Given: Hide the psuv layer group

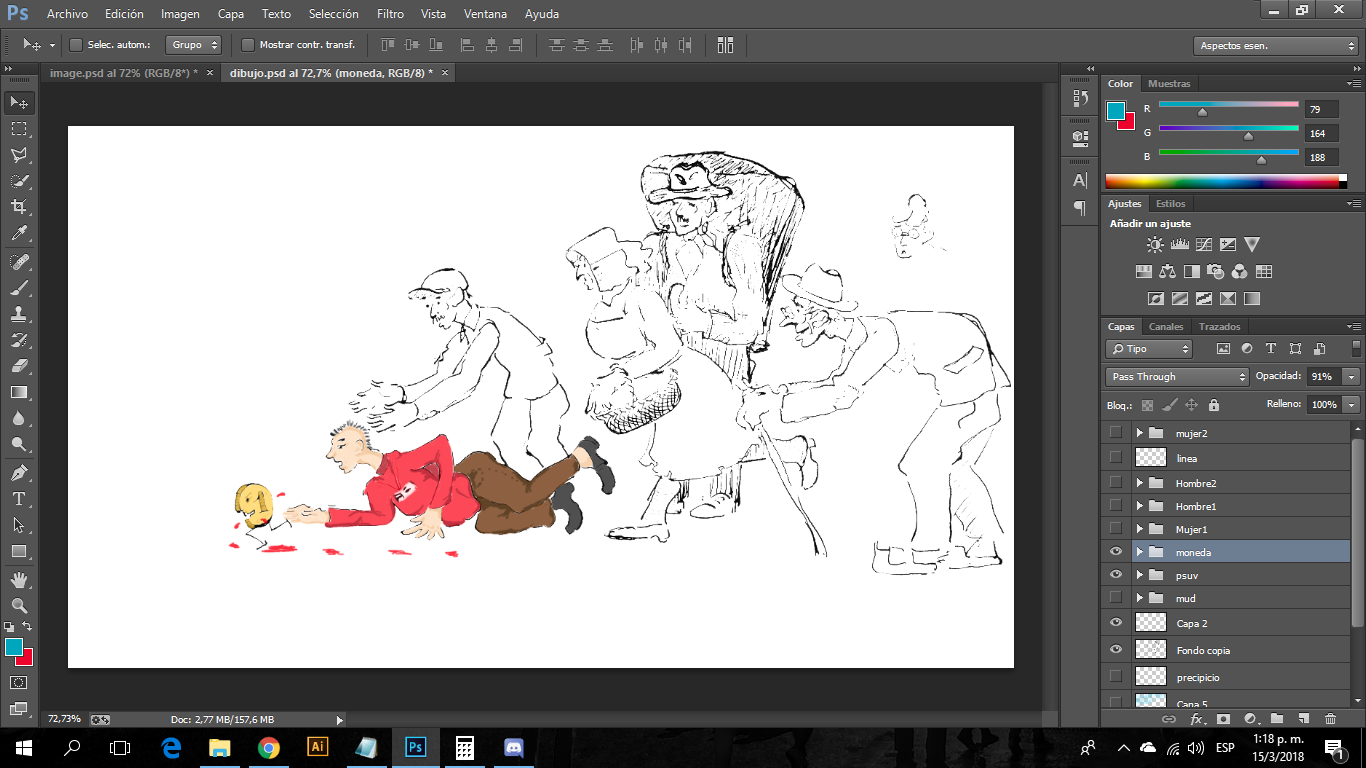Looking at the screenshot, I should (x=1116, y=575).
